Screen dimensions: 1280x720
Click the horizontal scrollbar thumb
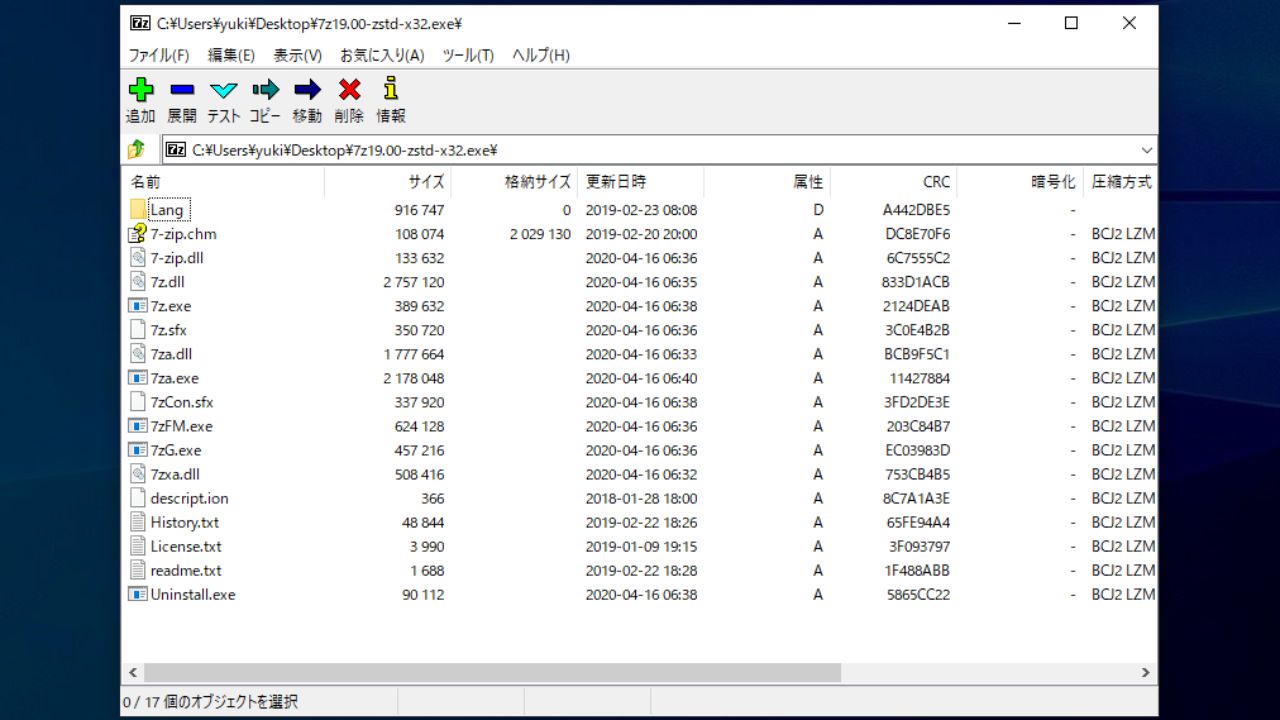pyautogui.click(x=491, y=673)
